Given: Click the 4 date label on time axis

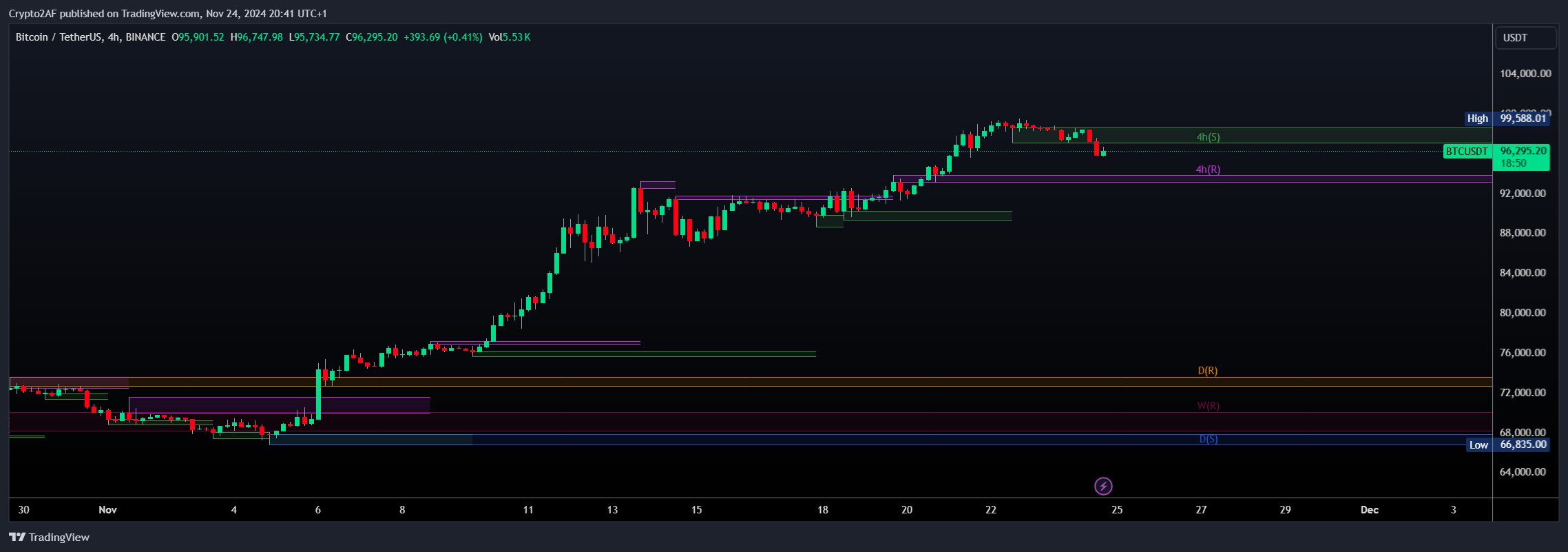Looking at the screenshot, I should [x=234, y=510].
